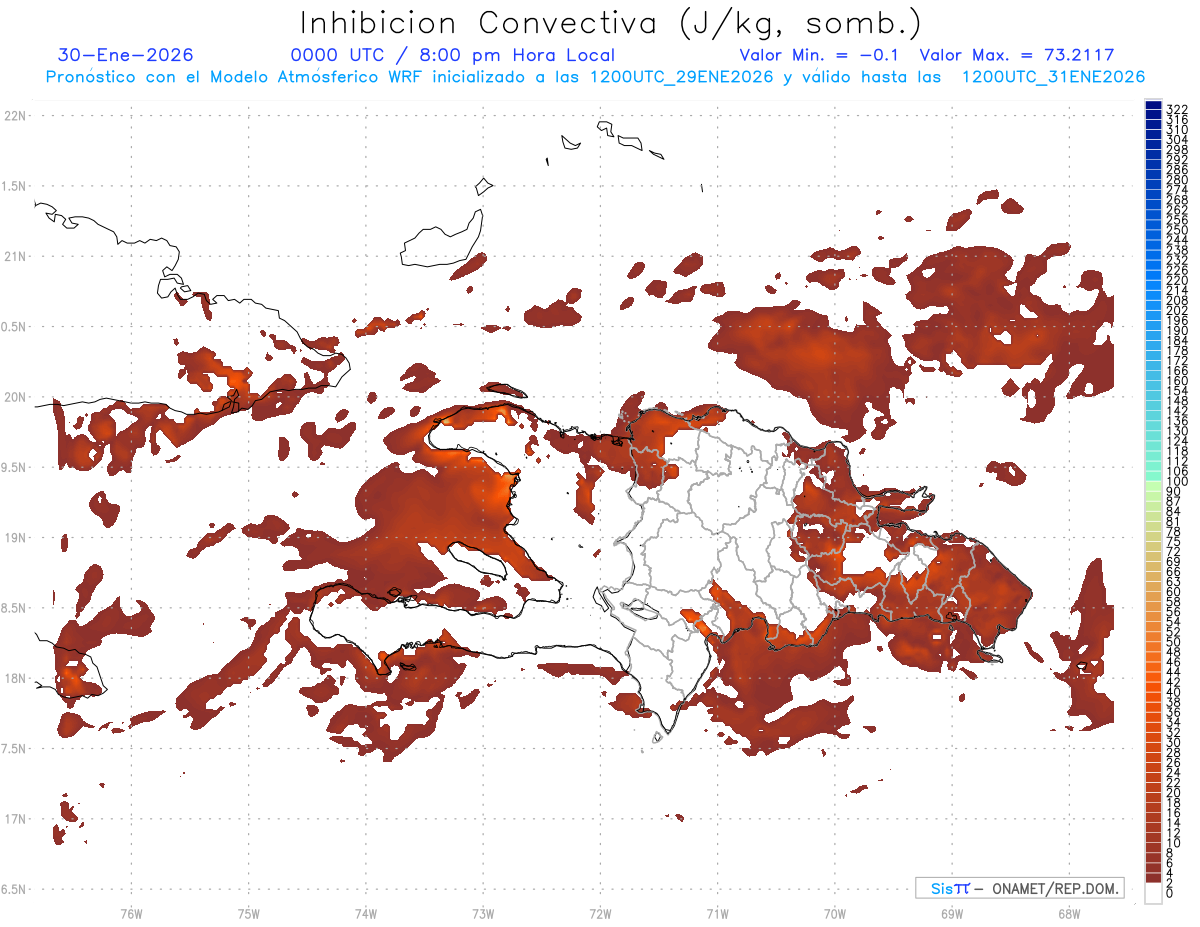Click the '9.5N' latitude label
The height and width of the screenshot is (927, 1200).
(x=15, y=467)
